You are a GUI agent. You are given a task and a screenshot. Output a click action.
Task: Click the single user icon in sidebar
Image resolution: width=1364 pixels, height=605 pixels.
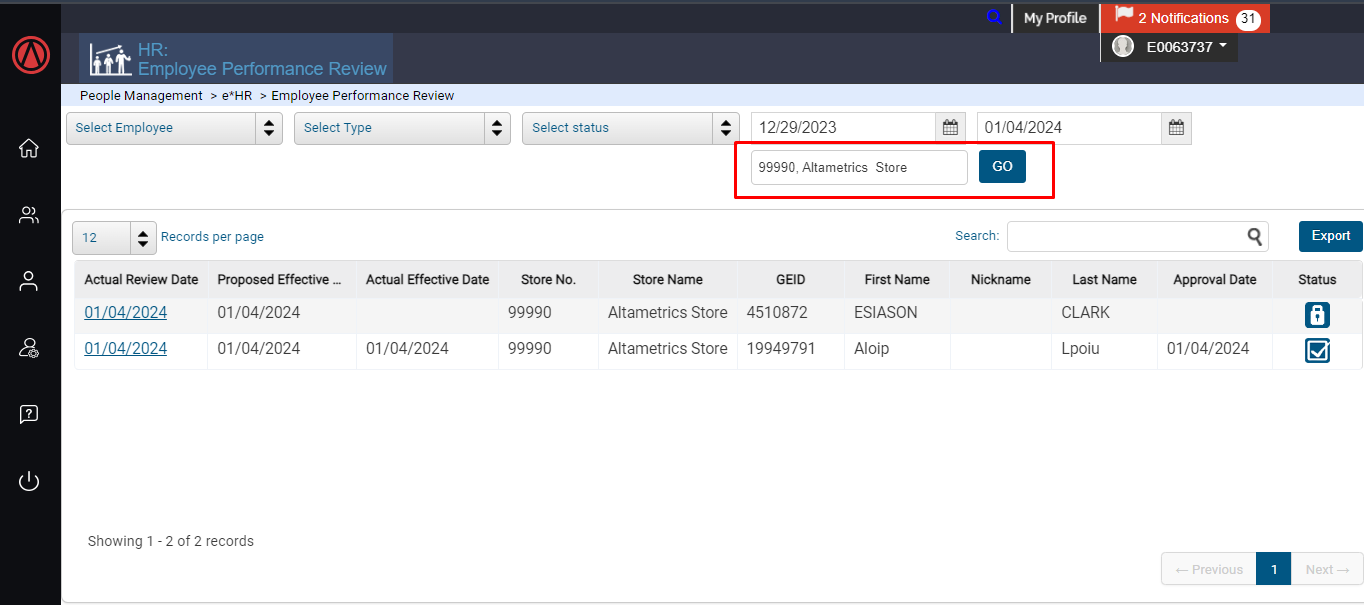[x=29, y=281]
